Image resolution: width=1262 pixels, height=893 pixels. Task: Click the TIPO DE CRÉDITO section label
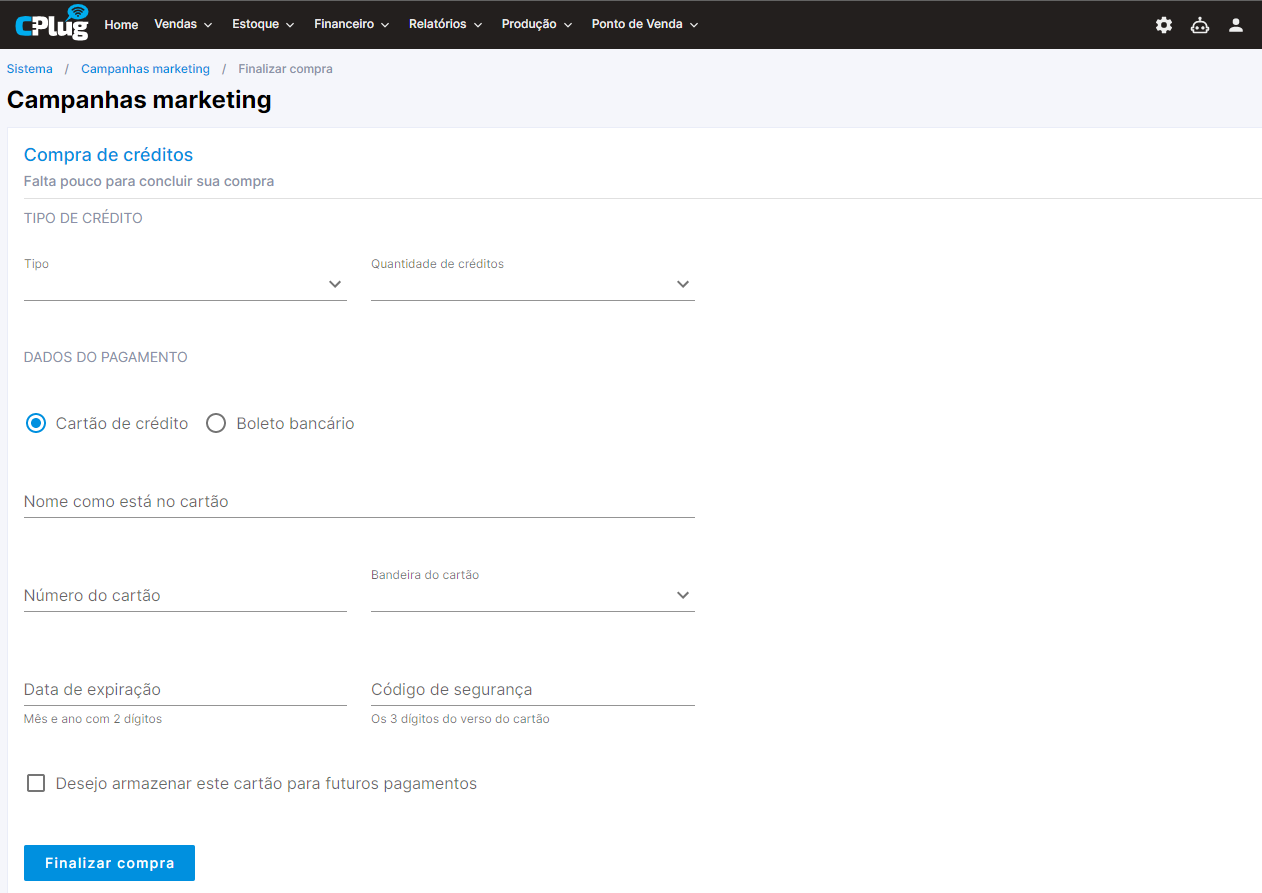[x=83, y=218]
